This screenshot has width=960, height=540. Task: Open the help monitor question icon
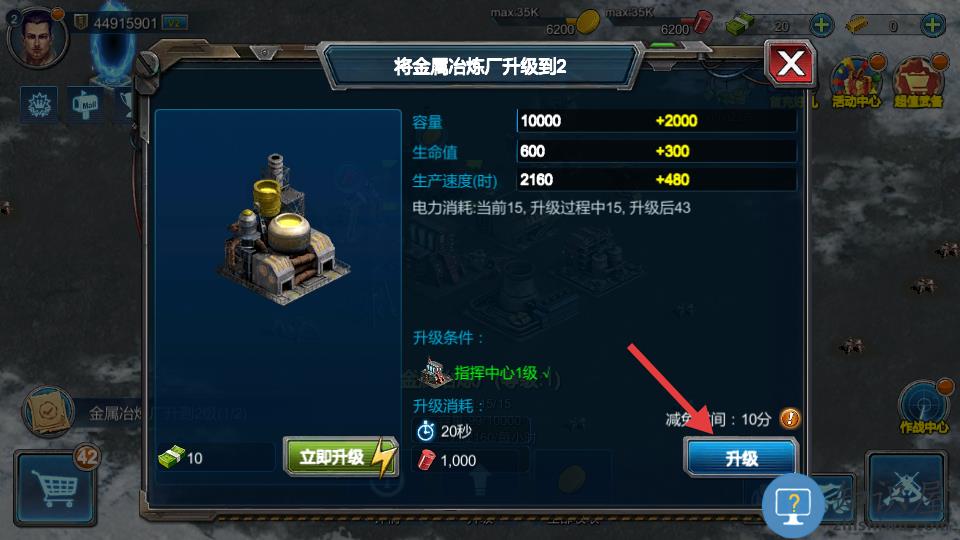[x=793, y=506]
